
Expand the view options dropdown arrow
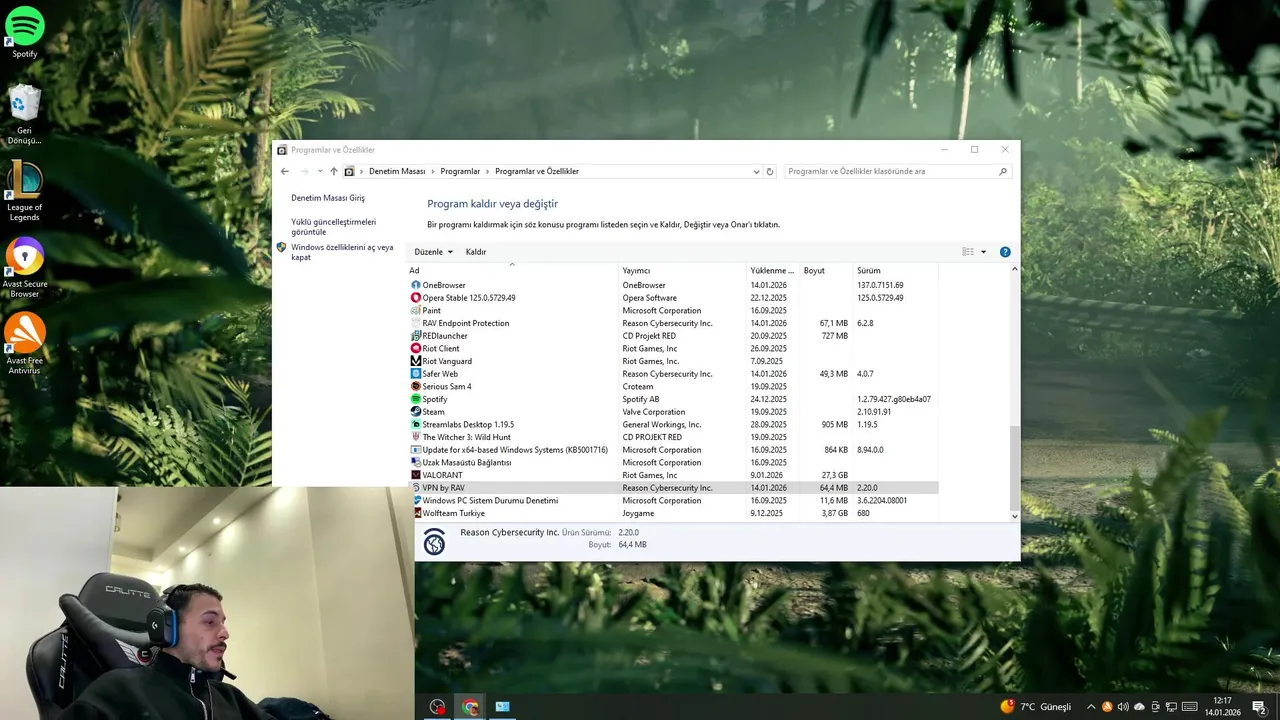click(984, 252)
